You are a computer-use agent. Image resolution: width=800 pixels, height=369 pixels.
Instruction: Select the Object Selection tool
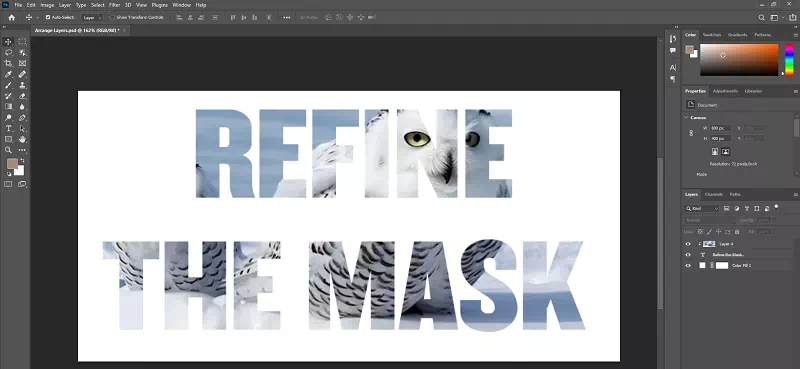(22, 53)
